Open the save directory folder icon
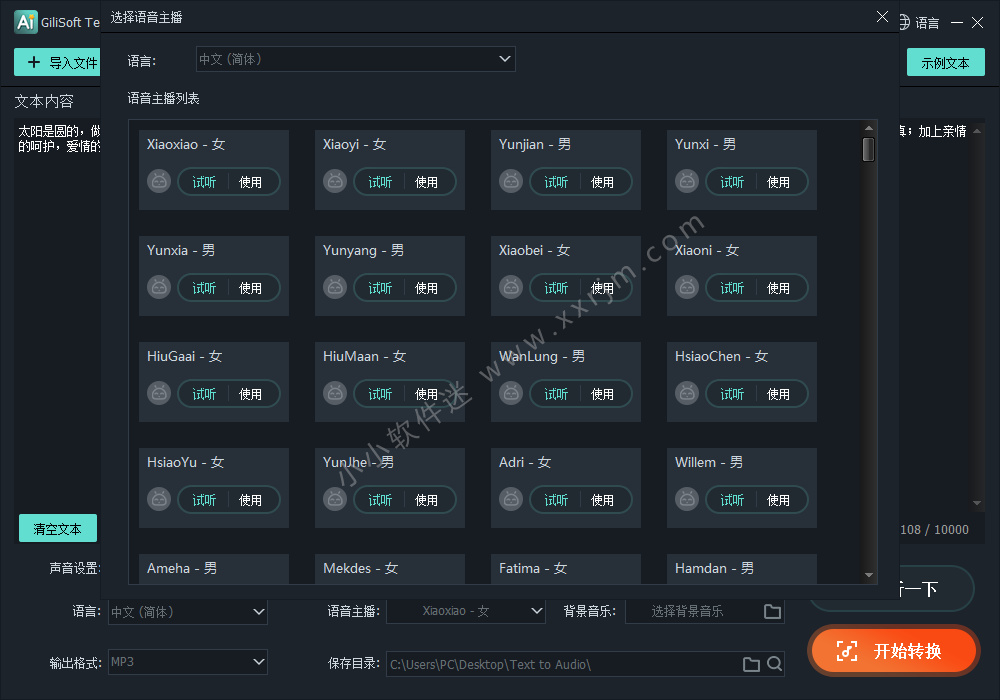 (x=752, y=664)
